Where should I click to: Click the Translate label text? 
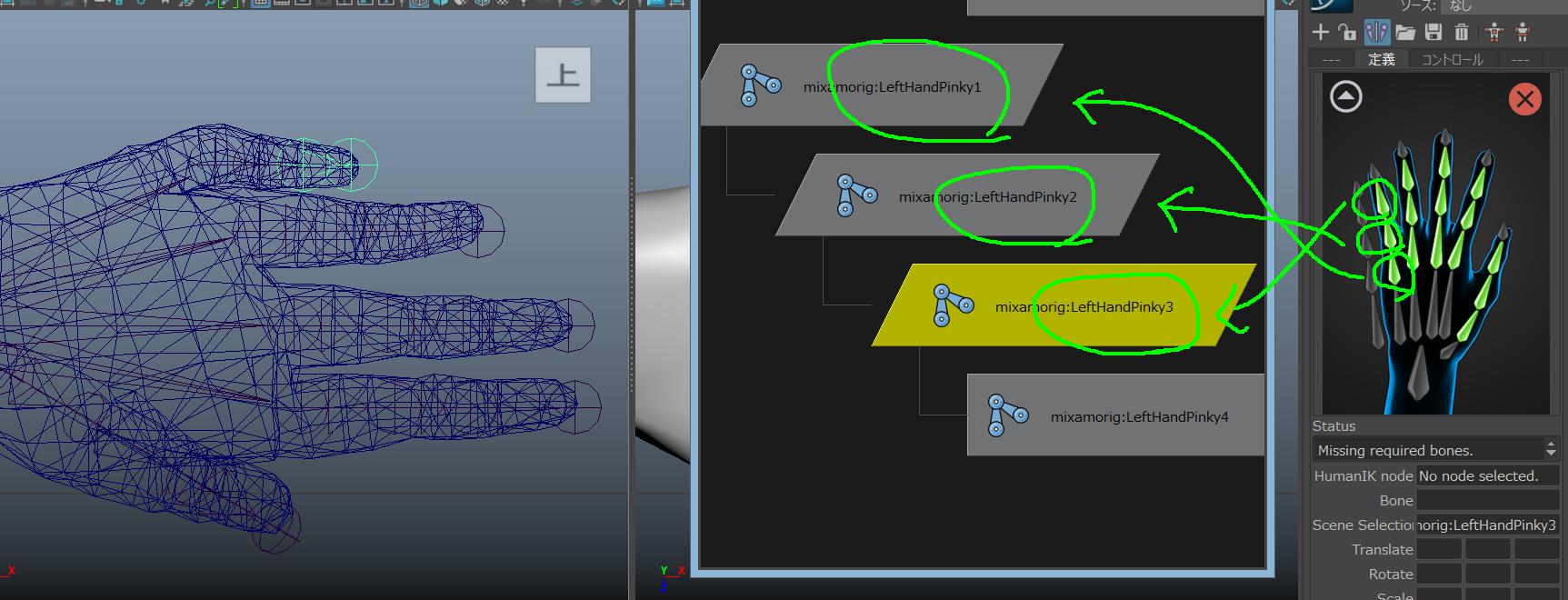click(x=1382, y=549)
